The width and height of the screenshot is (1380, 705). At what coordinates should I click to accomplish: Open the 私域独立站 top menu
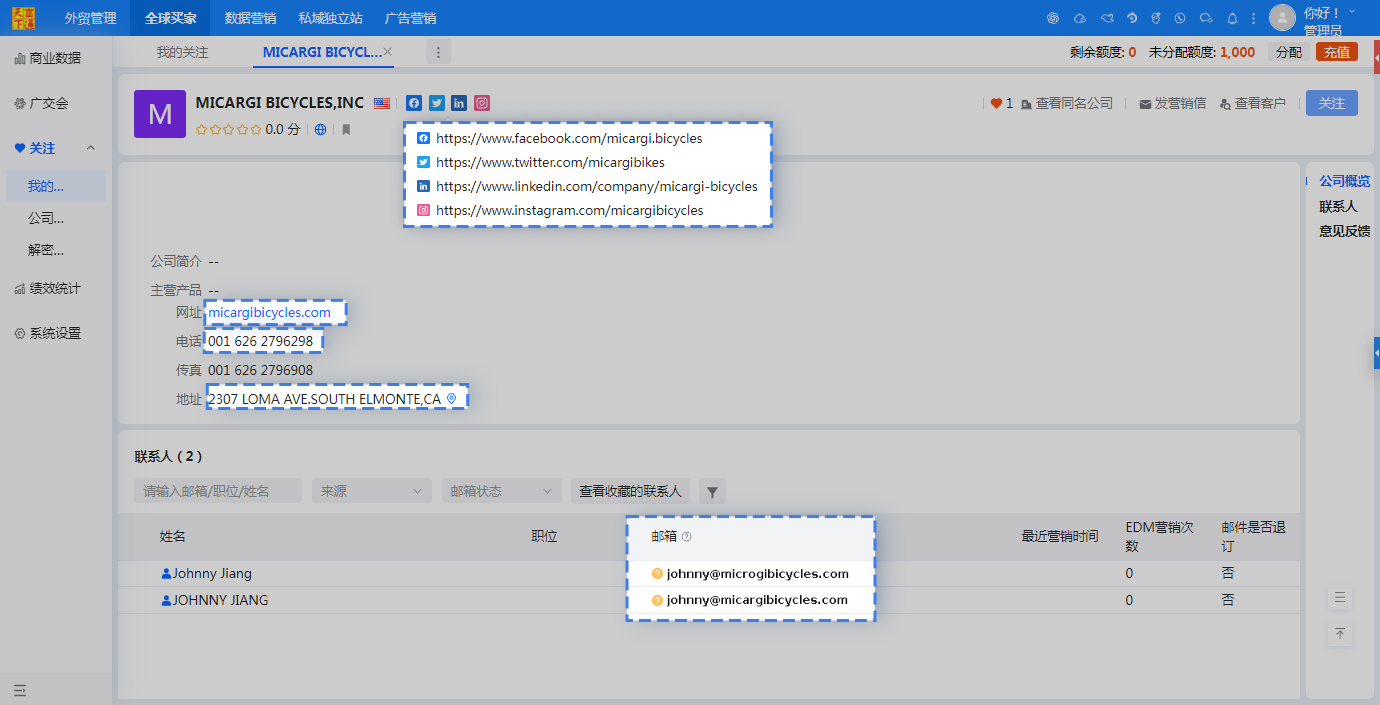330,18
